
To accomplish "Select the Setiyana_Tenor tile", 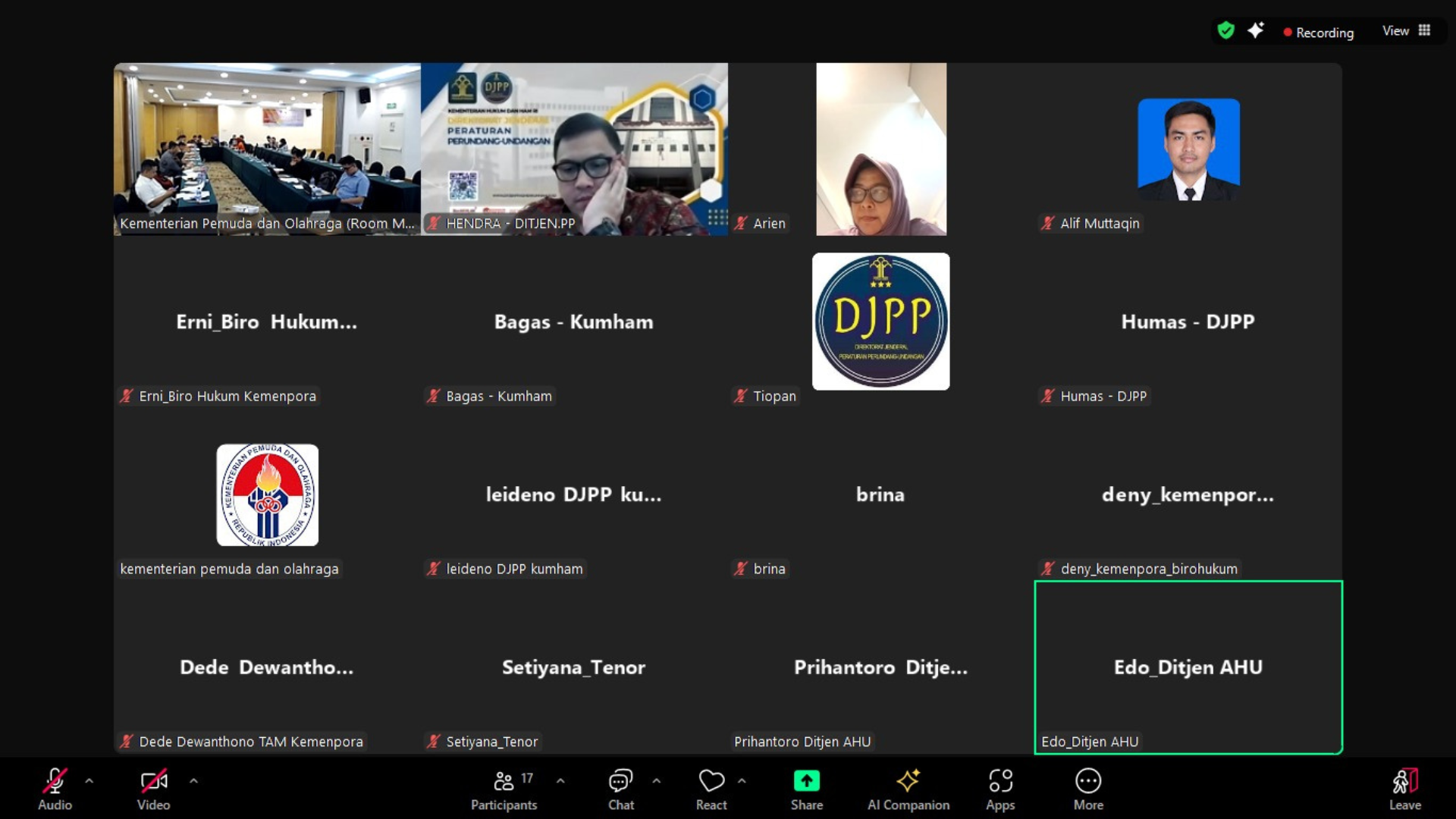I will (574, 667).
